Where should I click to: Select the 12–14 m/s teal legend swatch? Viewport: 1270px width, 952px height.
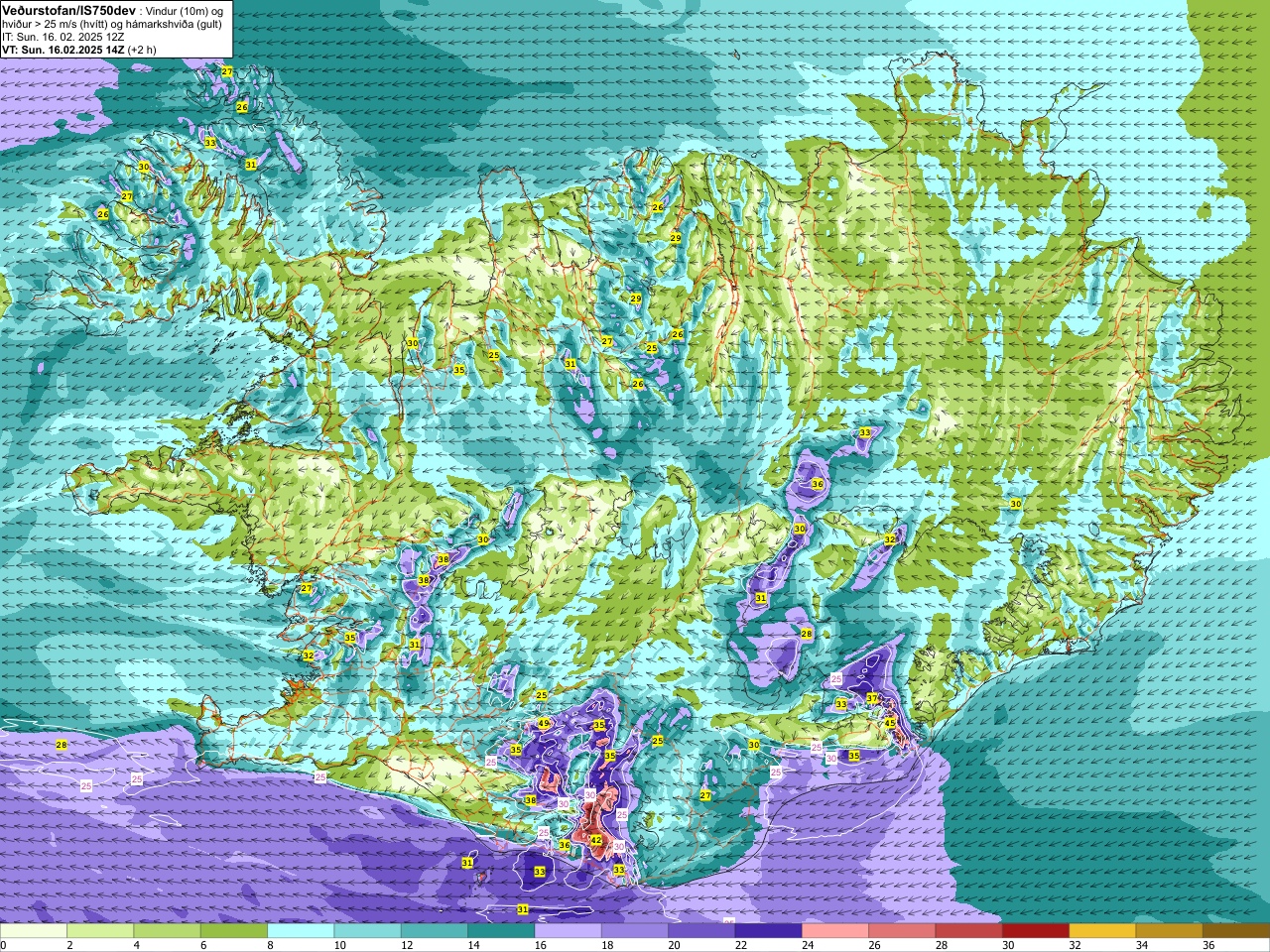coord(435,931)
